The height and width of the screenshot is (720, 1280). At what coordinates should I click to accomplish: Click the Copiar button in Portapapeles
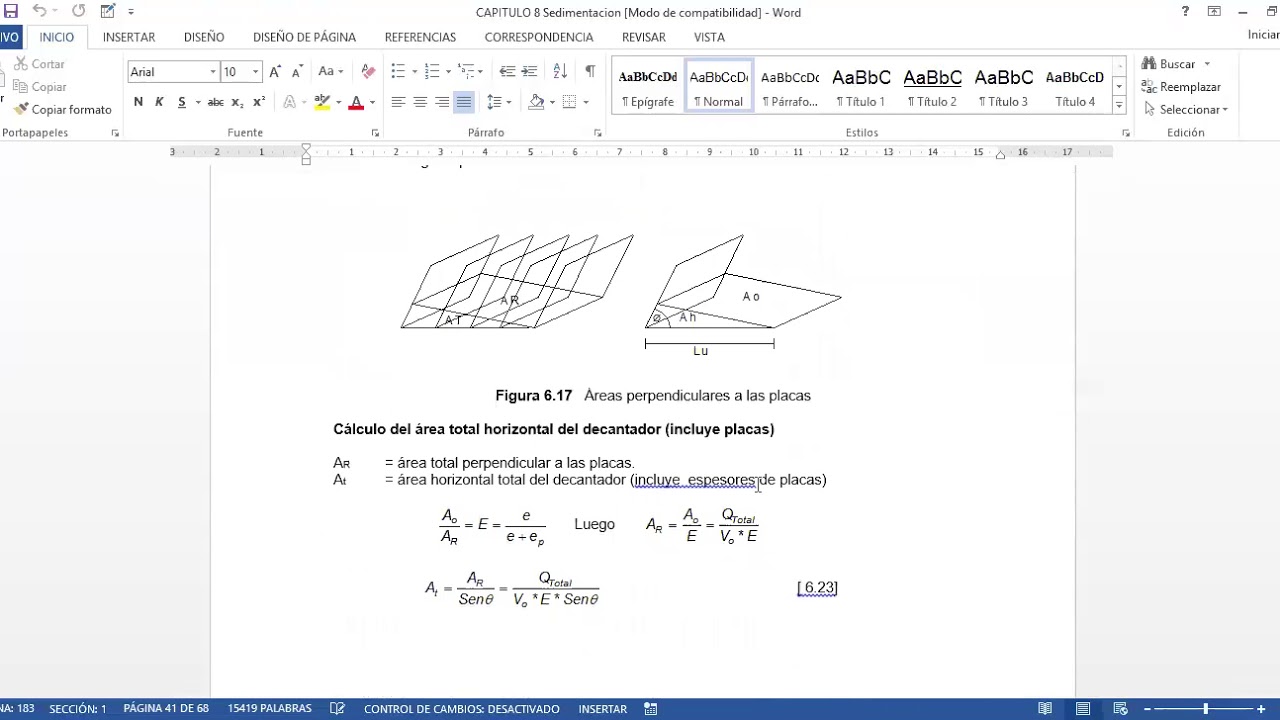coord(40,87)
